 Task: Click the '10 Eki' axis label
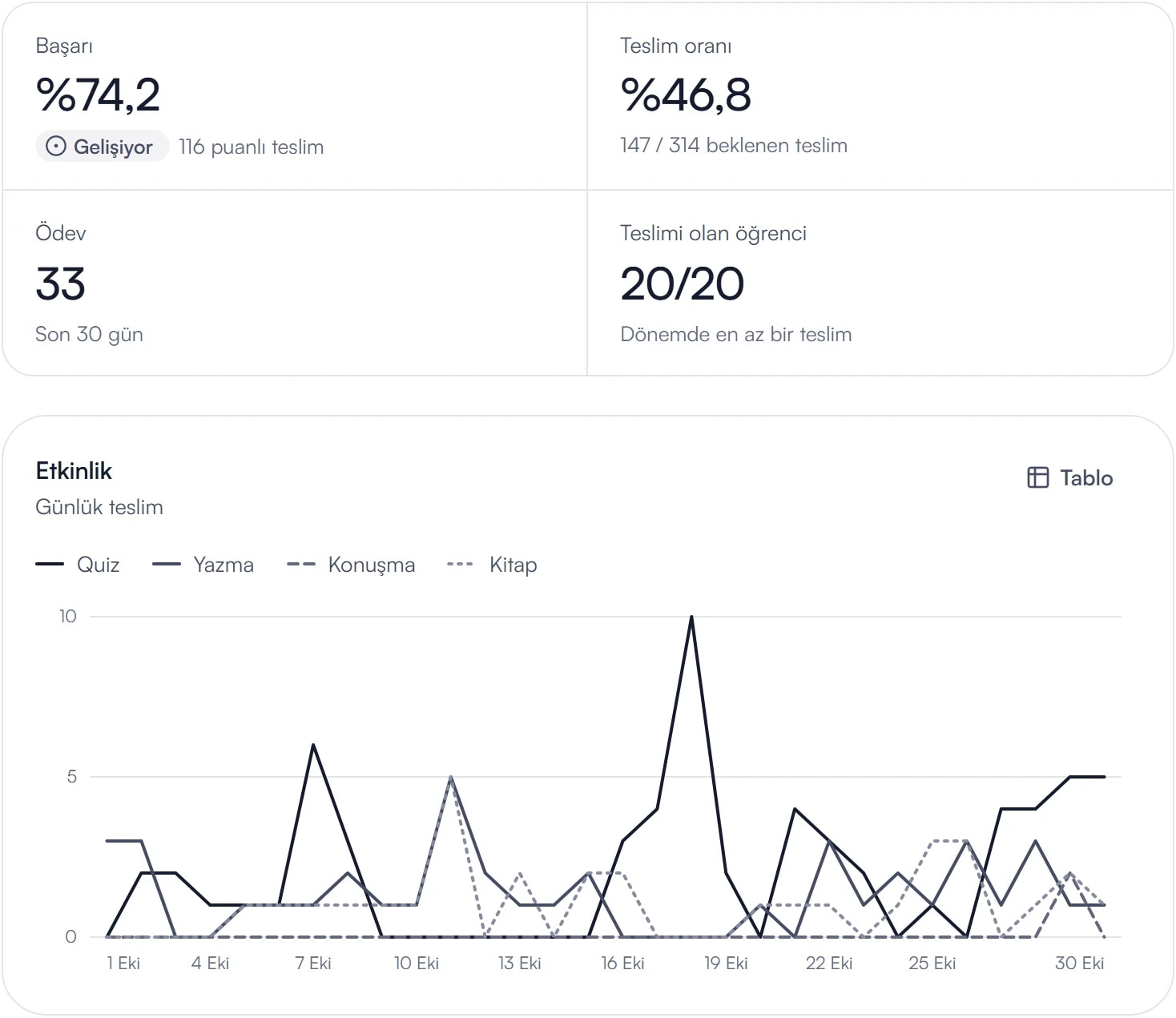[417, 963]
